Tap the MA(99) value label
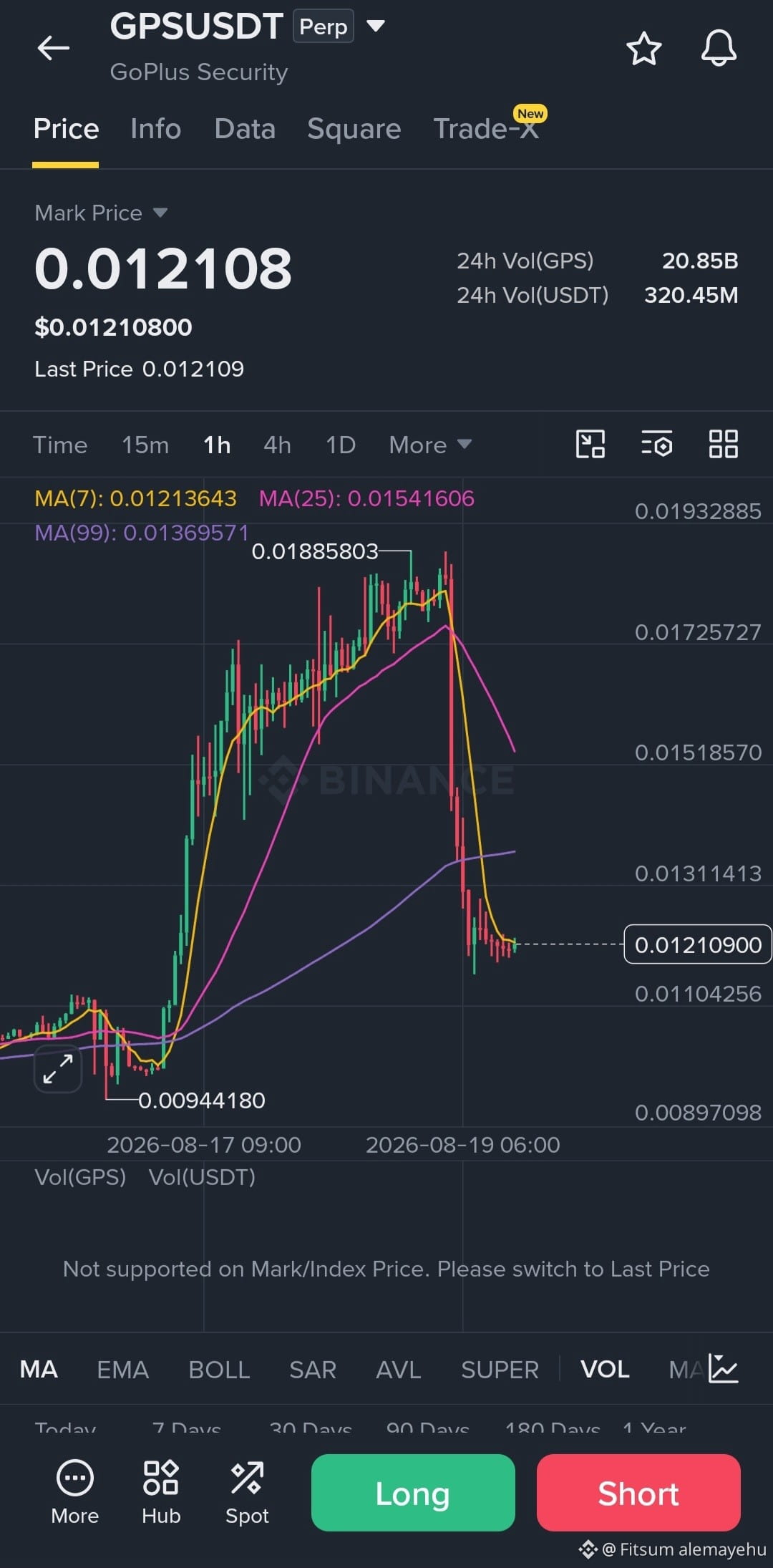The image size is (773, 1568). 142,533
